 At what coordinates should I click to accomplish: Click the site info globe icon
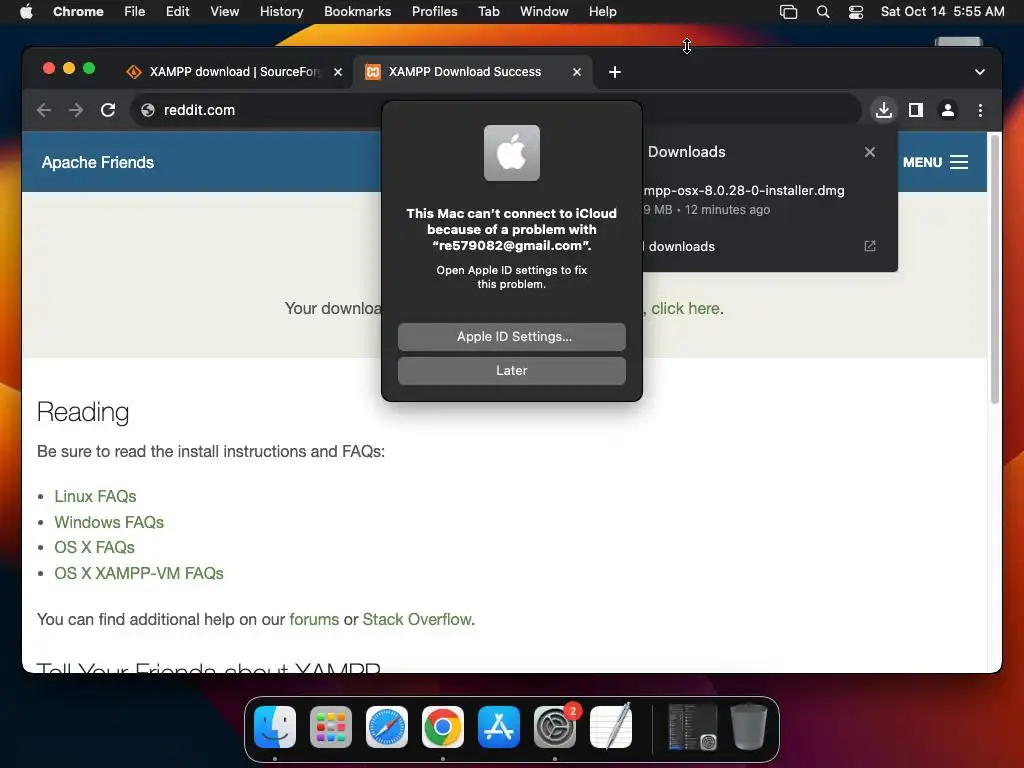[148, 110]
